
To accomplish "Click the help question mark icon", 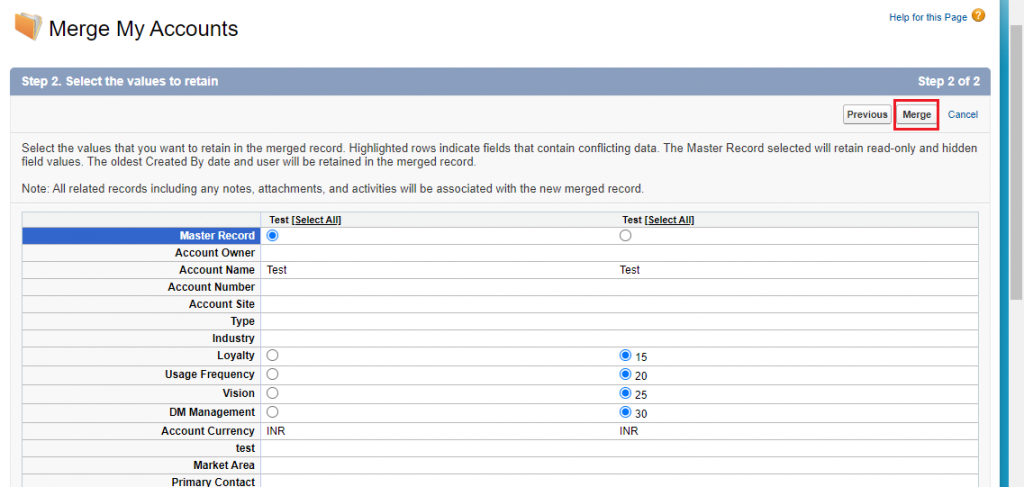I will pos(978,16).
